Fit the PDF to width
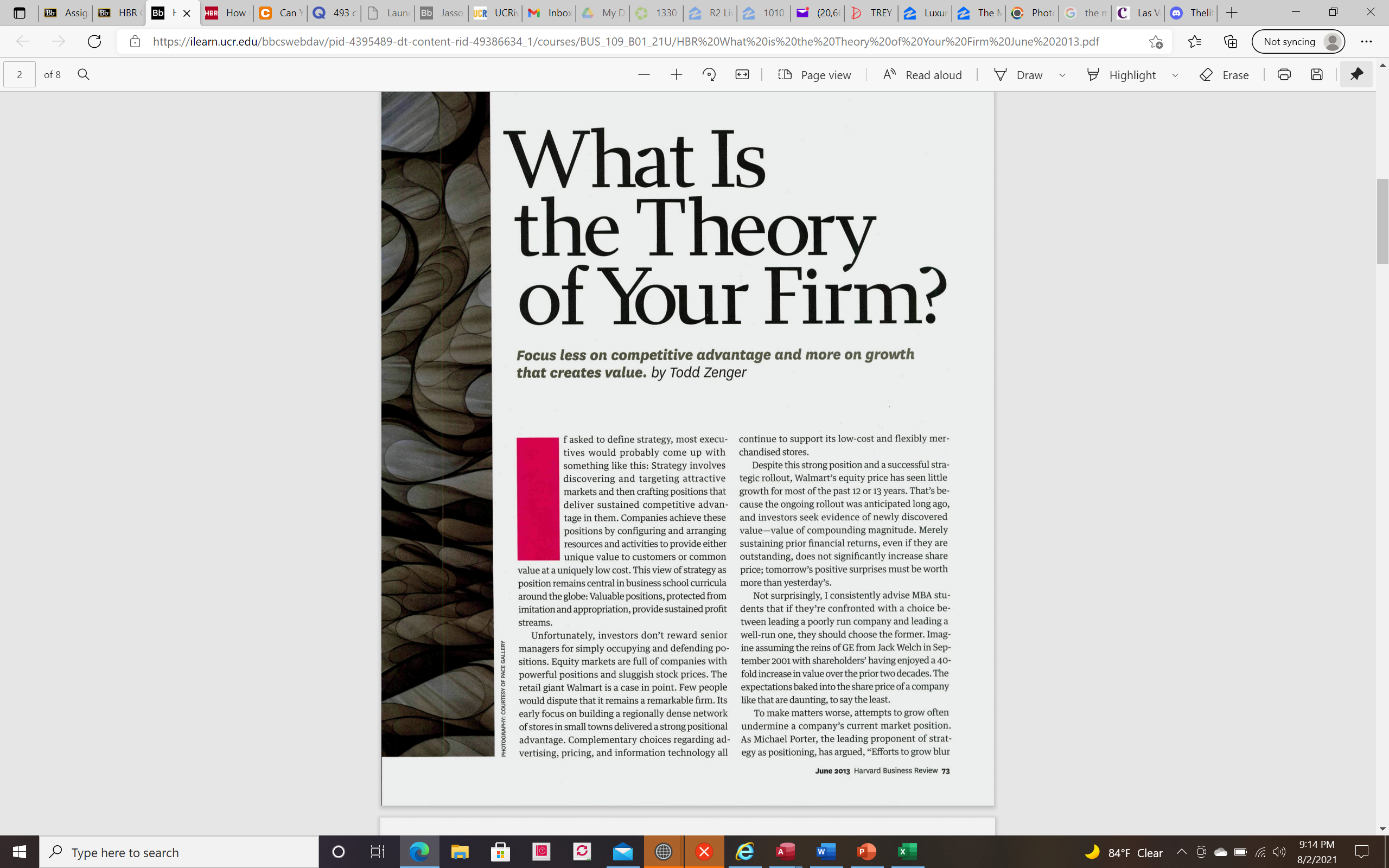 coord(742,75)
